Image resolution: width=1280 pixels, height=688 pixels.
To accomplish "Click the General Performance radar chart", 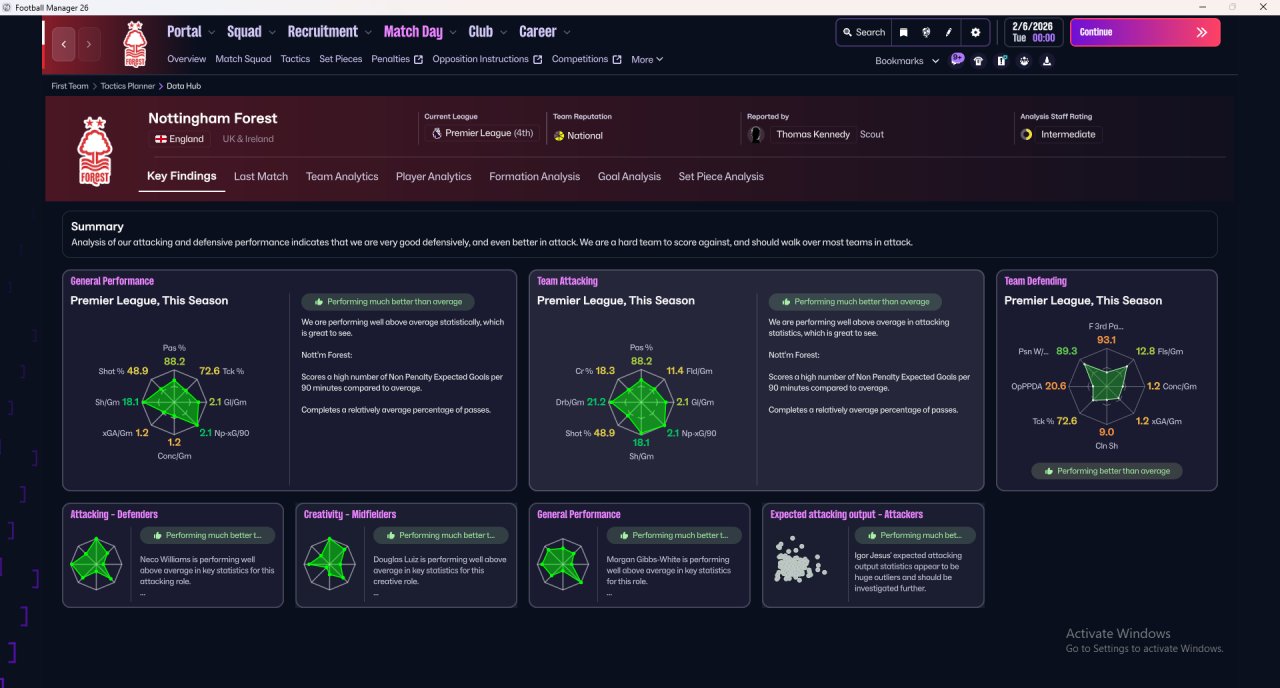I will click(x=176, y=401).
